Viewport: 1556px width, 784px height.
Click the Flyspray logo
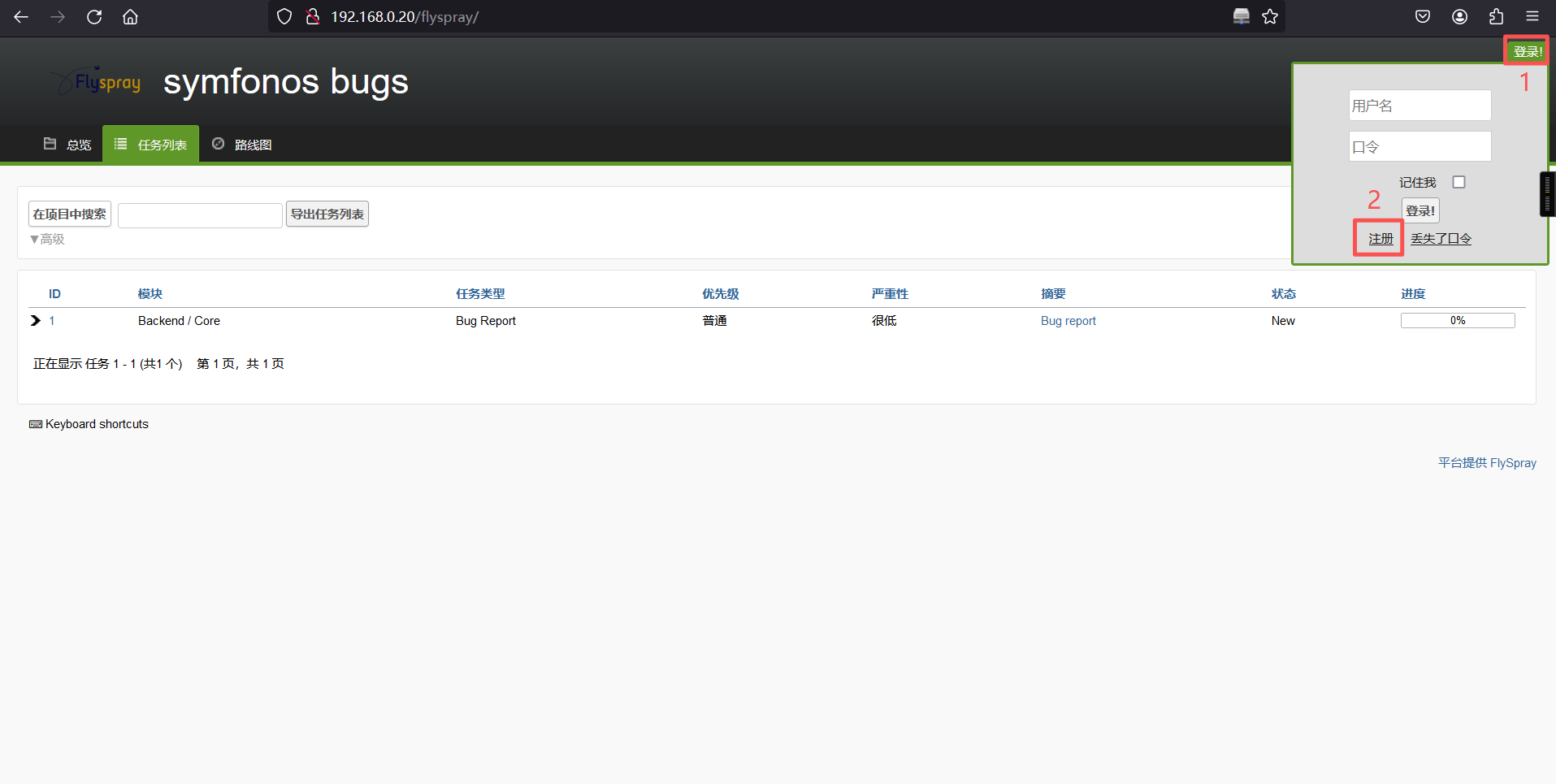96,81
